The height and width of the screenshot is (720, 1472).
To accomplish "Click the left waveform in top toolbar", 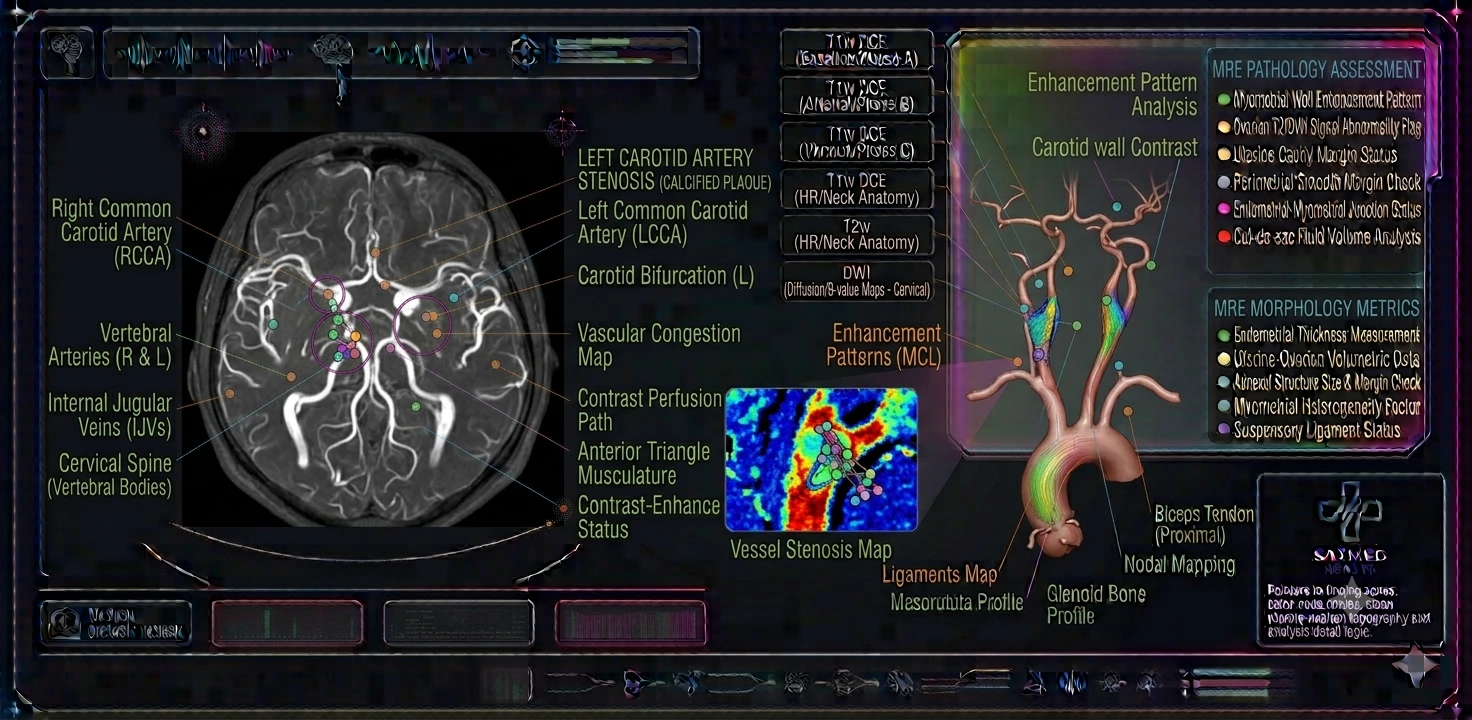I will [x=205, y=52].
